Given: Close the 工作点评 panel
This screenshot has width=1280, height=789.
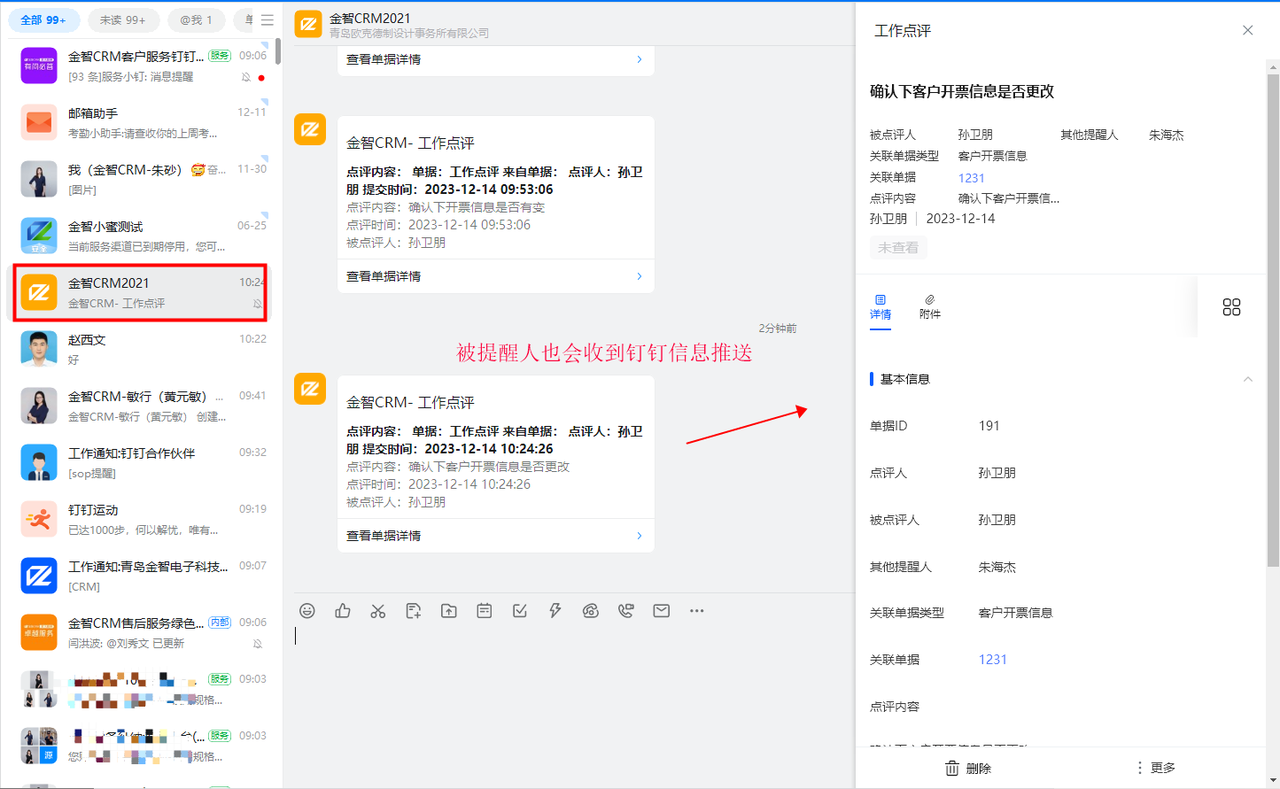Looking at the screenshot, I should [x=1248, y=30].
